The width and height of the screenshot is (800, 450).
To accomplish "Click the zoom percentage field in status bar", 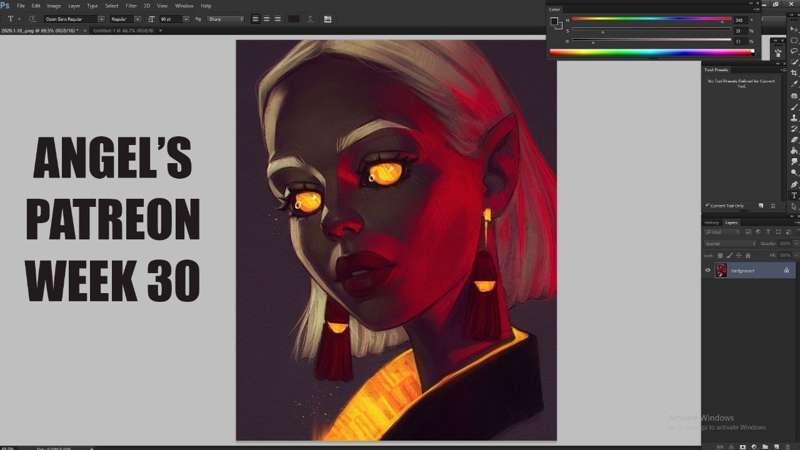I will pos(7,448).
